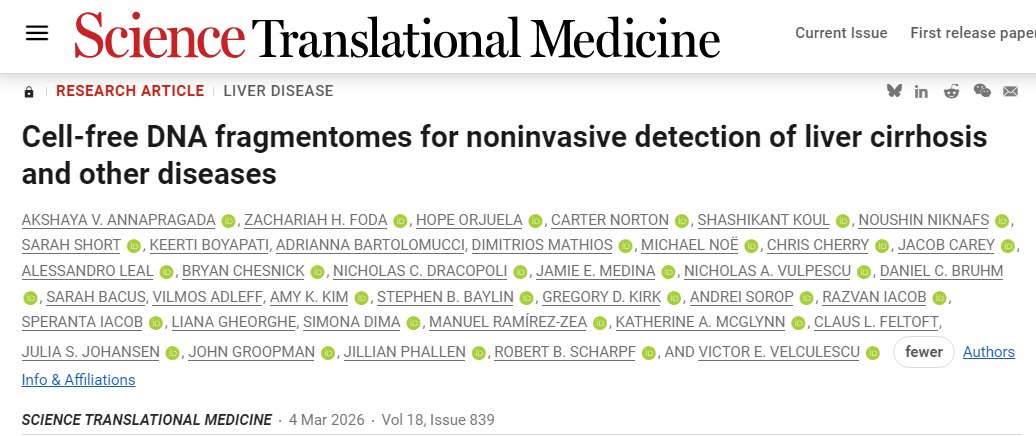Share article on Bluesky
This screenshot has height=436, width=1036.
point(894,91)
